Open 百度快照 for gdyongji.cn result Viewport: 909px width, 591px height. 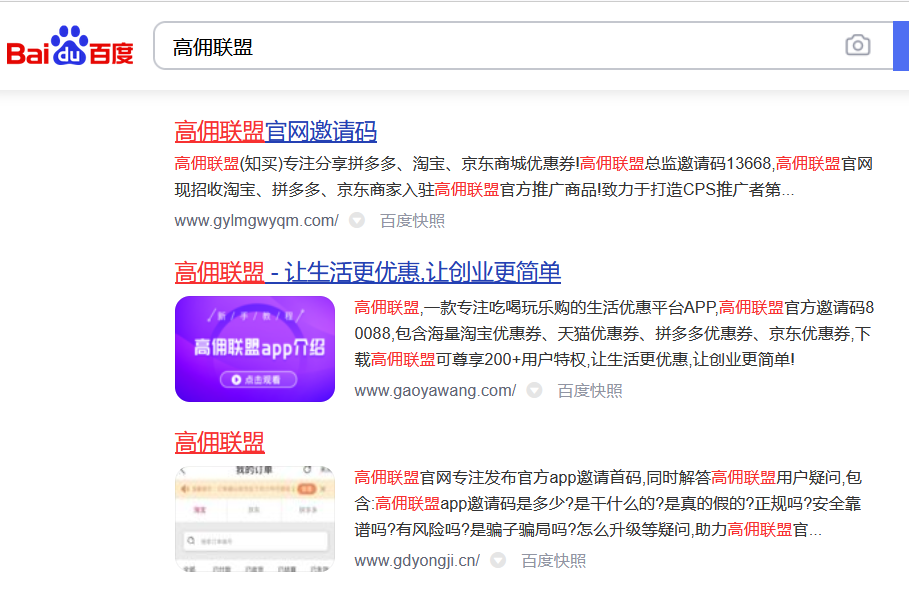pyautogui.click(x=554, y=561)
